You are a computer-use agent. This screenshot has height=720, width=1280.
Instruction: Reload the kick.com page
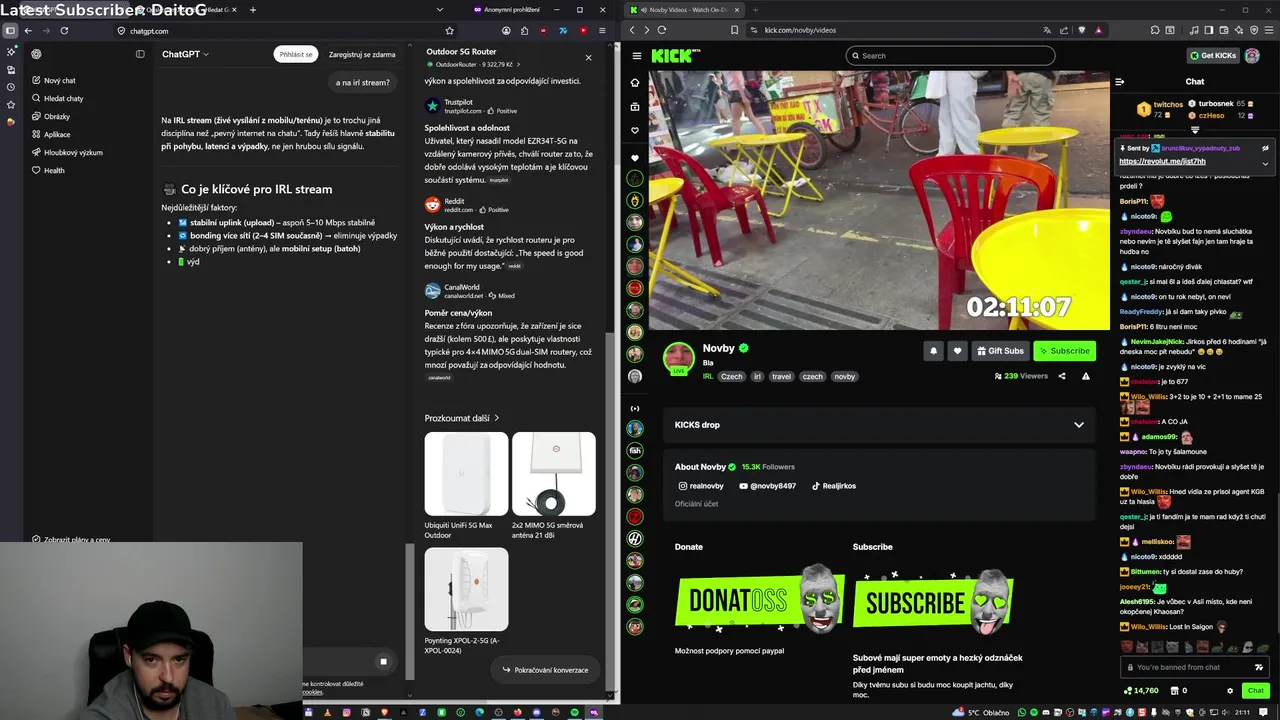click(662, 30)
